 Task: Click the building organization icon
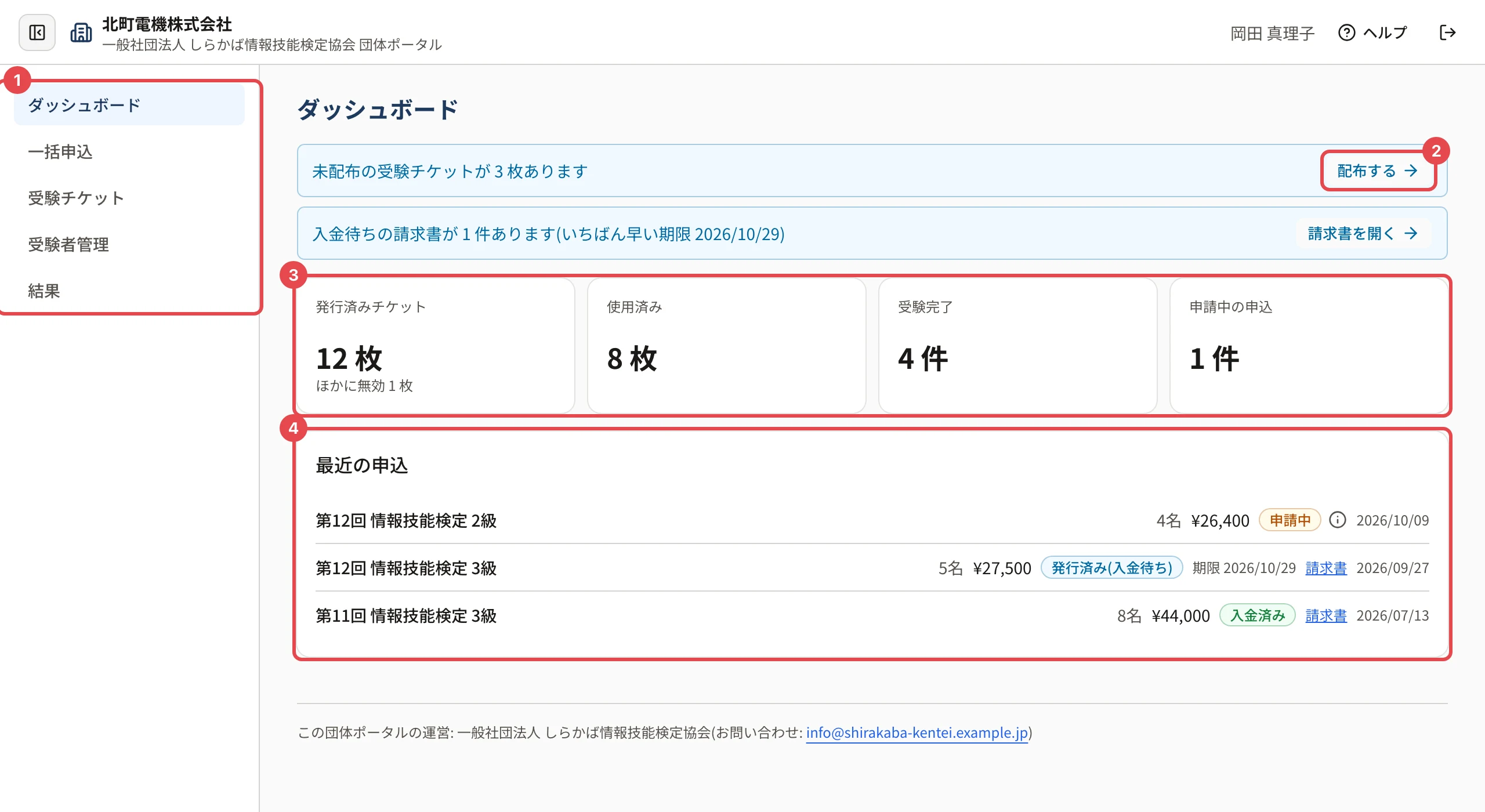(x=81, y=32)
